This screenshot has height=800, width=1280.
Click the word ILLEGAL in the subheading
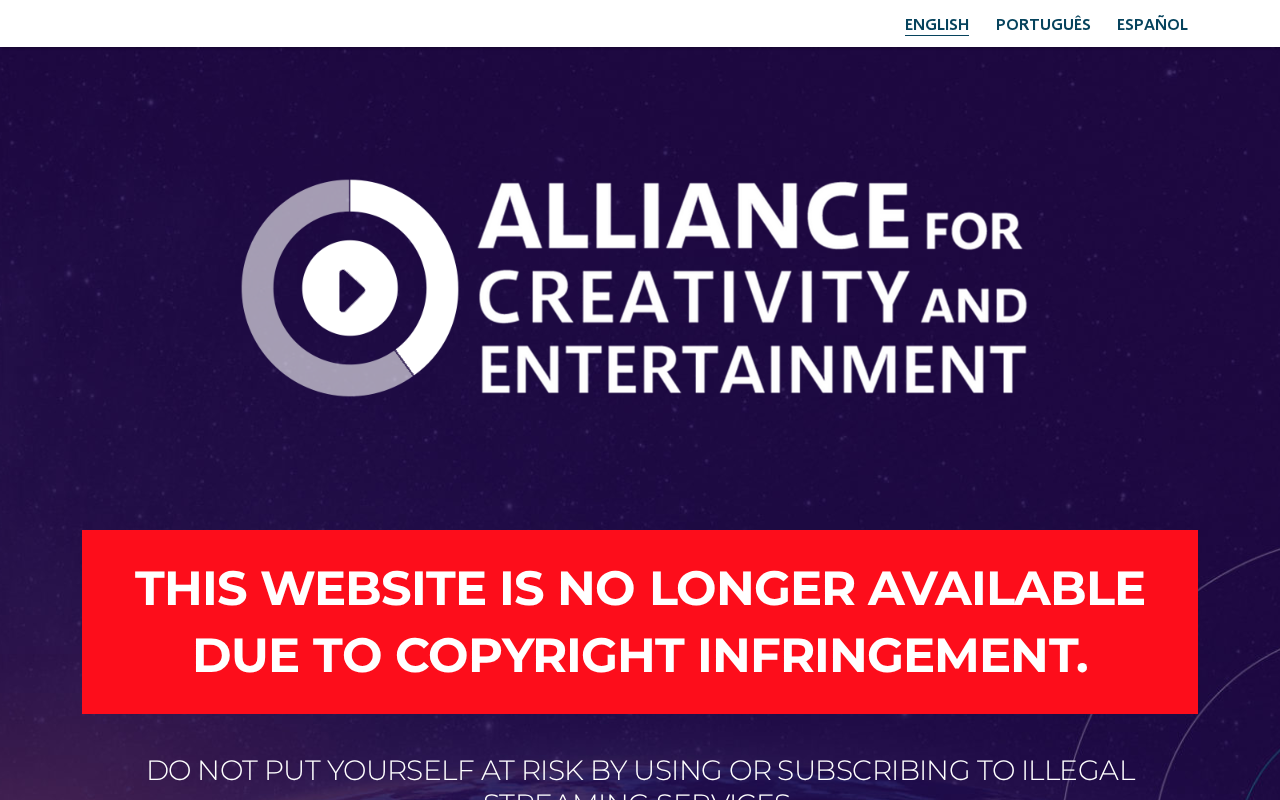(1078, 771)
